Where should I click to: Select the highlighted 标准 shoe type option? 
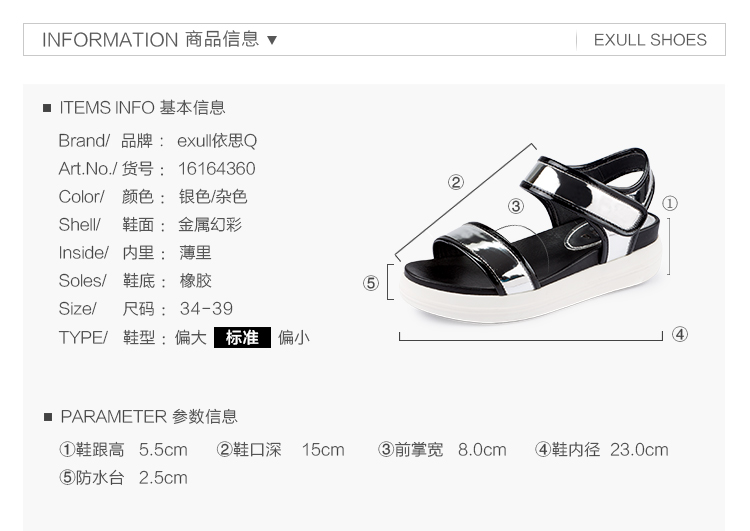pyautogui.click(x=242, y=337)
